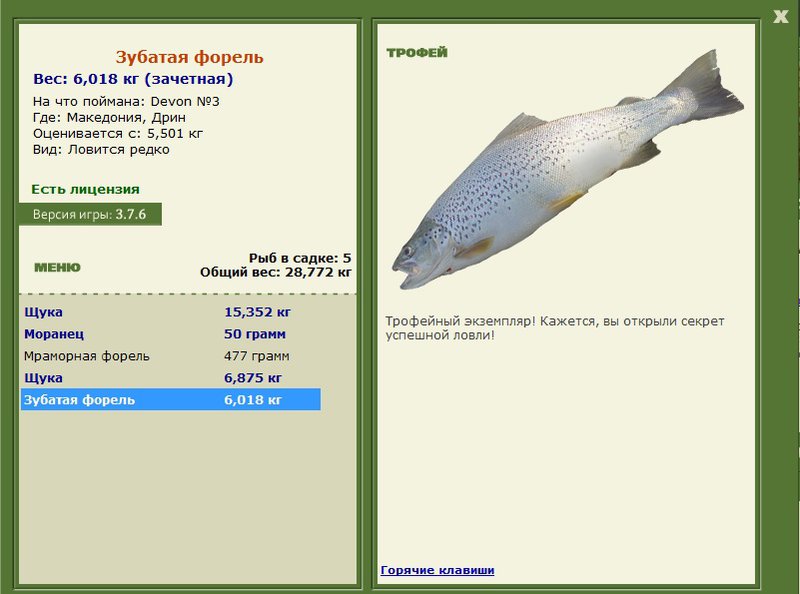Select the Щука 6,875 кг row
The image size is (800, 594).
(170, 378)
